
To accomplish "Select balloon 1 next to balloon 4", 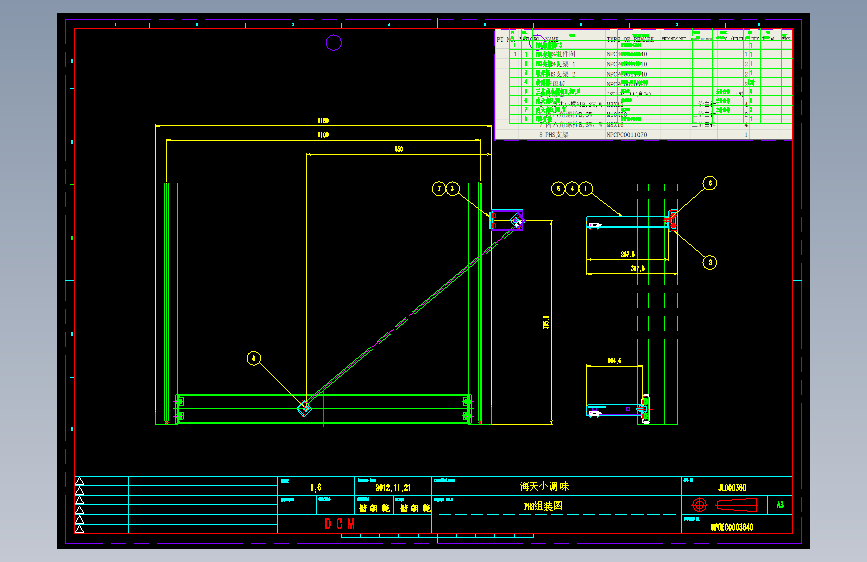I will click(x=586, y=189).
